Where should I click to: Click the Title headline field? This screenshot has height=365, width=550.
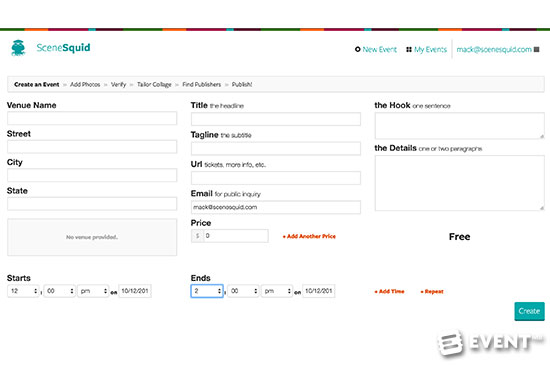[276, 119]
